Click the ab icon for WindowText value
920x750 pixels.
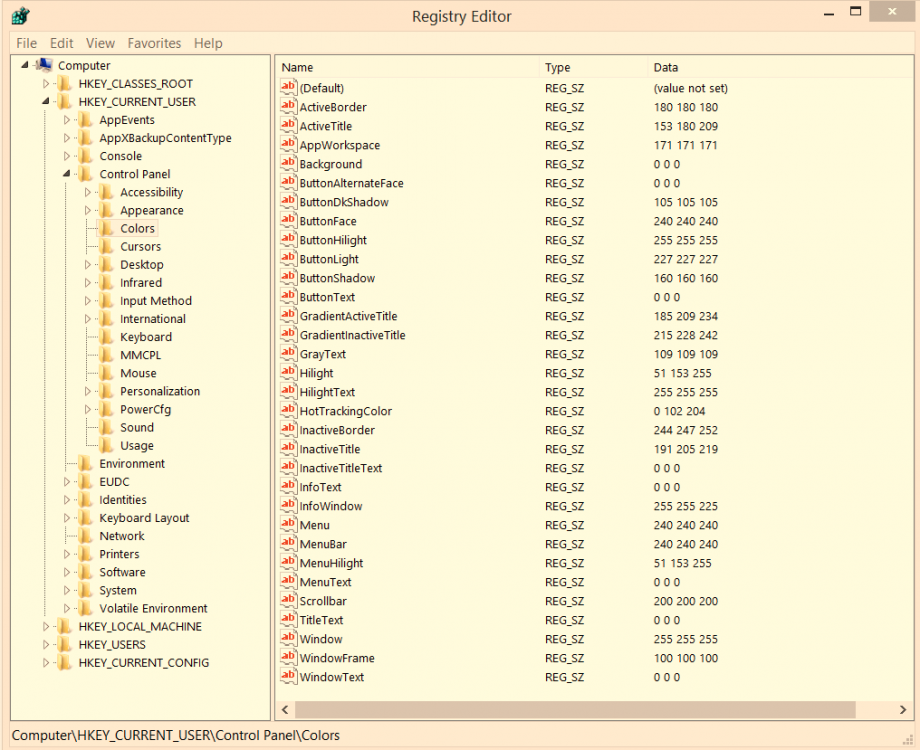(288, 676)
